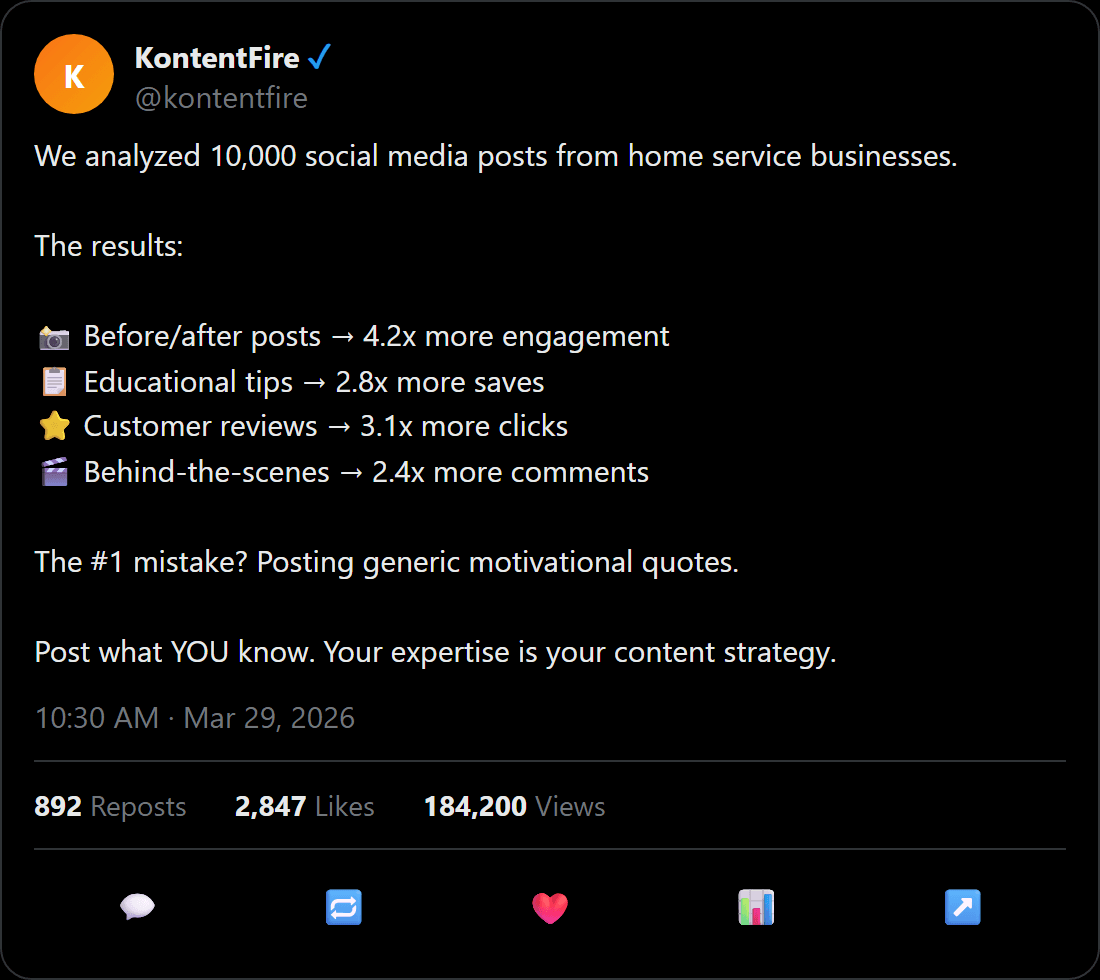Click the 184,200 Views counter
Image resolution: width=1100 pixels, height=980 pixels.
(514, 807)
